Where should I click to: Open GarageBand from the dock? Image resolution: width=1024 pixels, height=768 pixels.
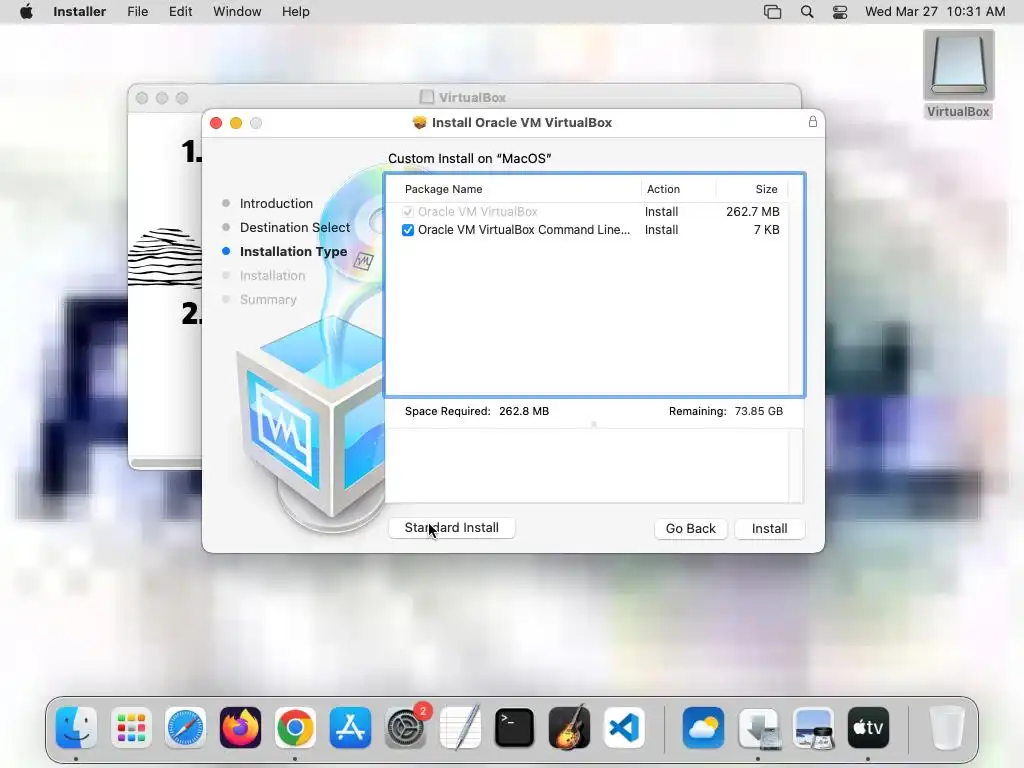click(569, 728)
